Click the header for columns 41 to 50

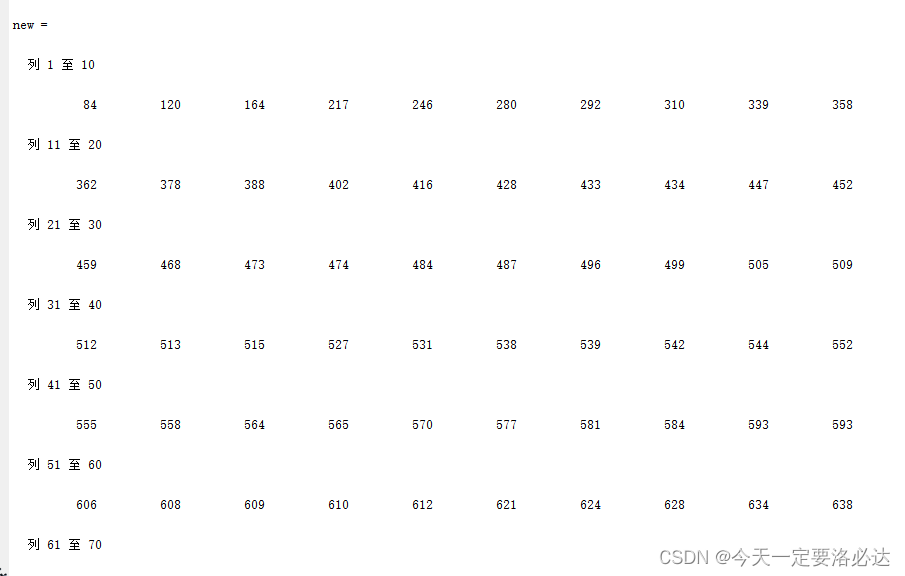coord(65,385)
